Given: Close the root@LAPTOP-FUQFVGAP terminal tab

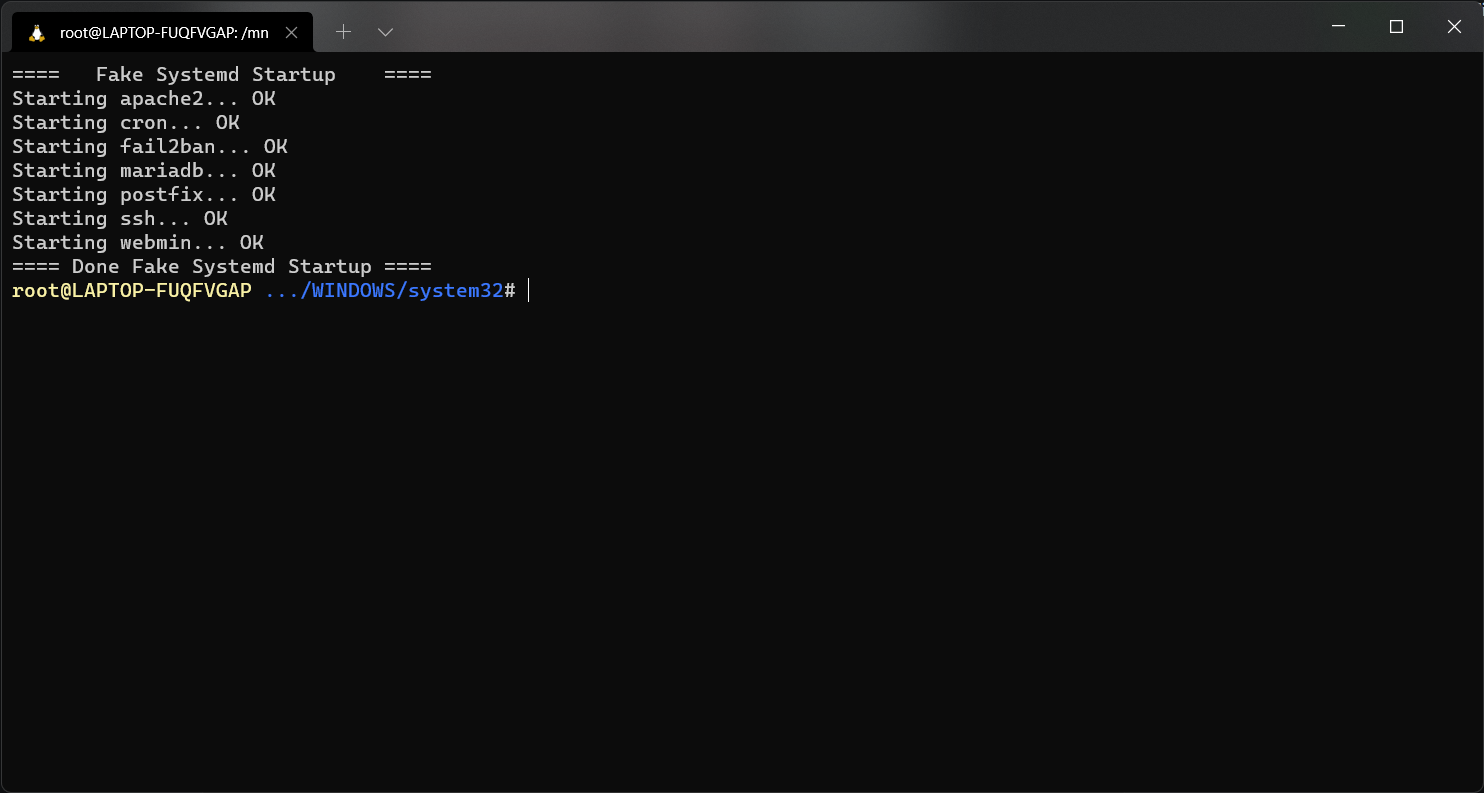Looking at the screenshot, I should [291, 32].
